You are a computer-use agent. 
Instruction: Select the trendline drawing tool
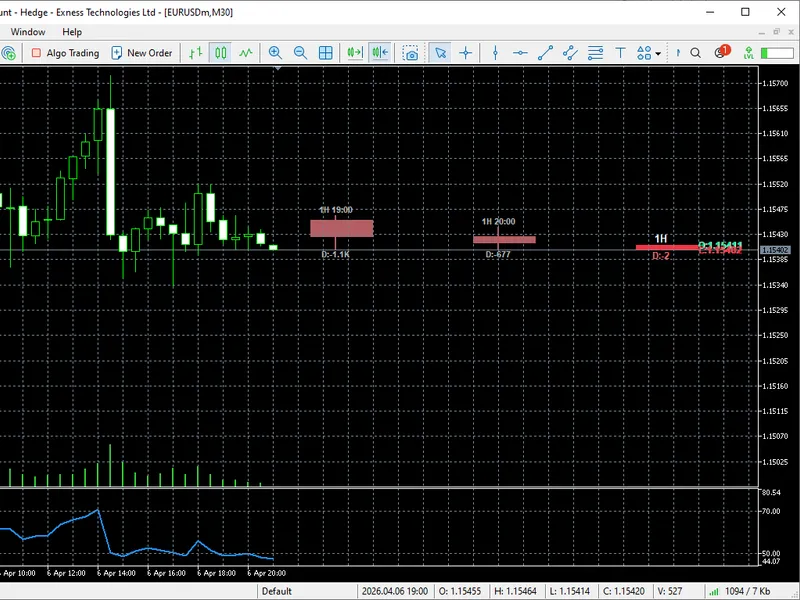click(545, 53)
